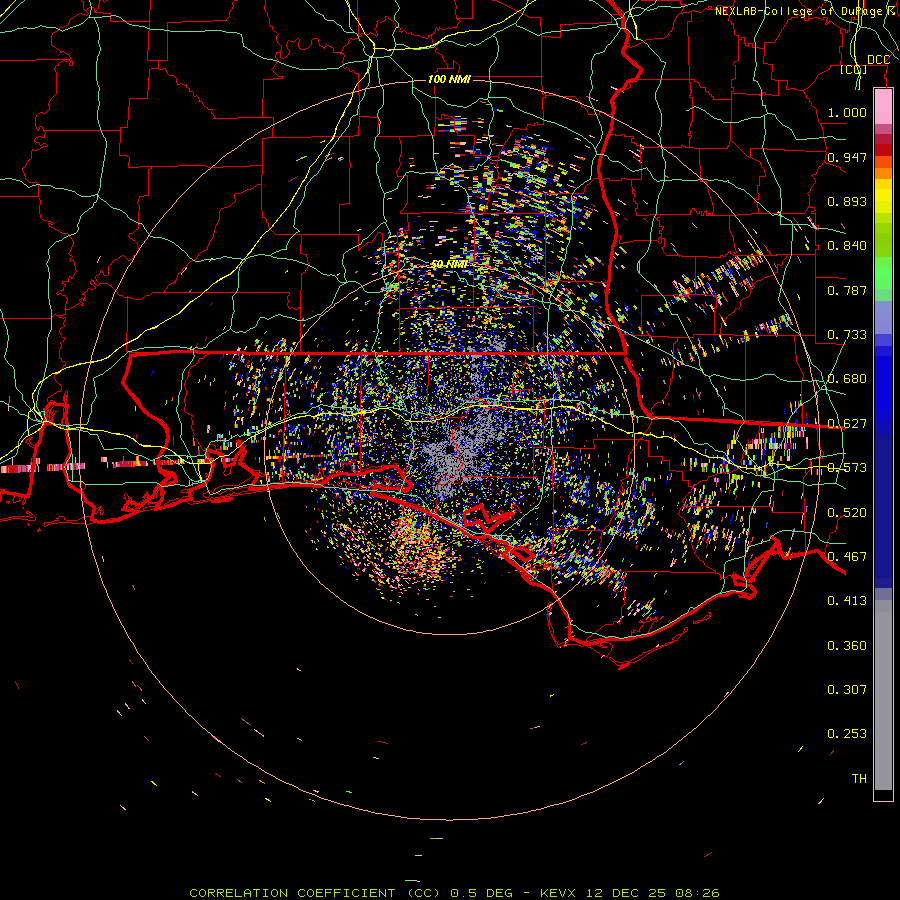Click the 0.520 scale value
This screenshot has width=900, height=900.
847,513
